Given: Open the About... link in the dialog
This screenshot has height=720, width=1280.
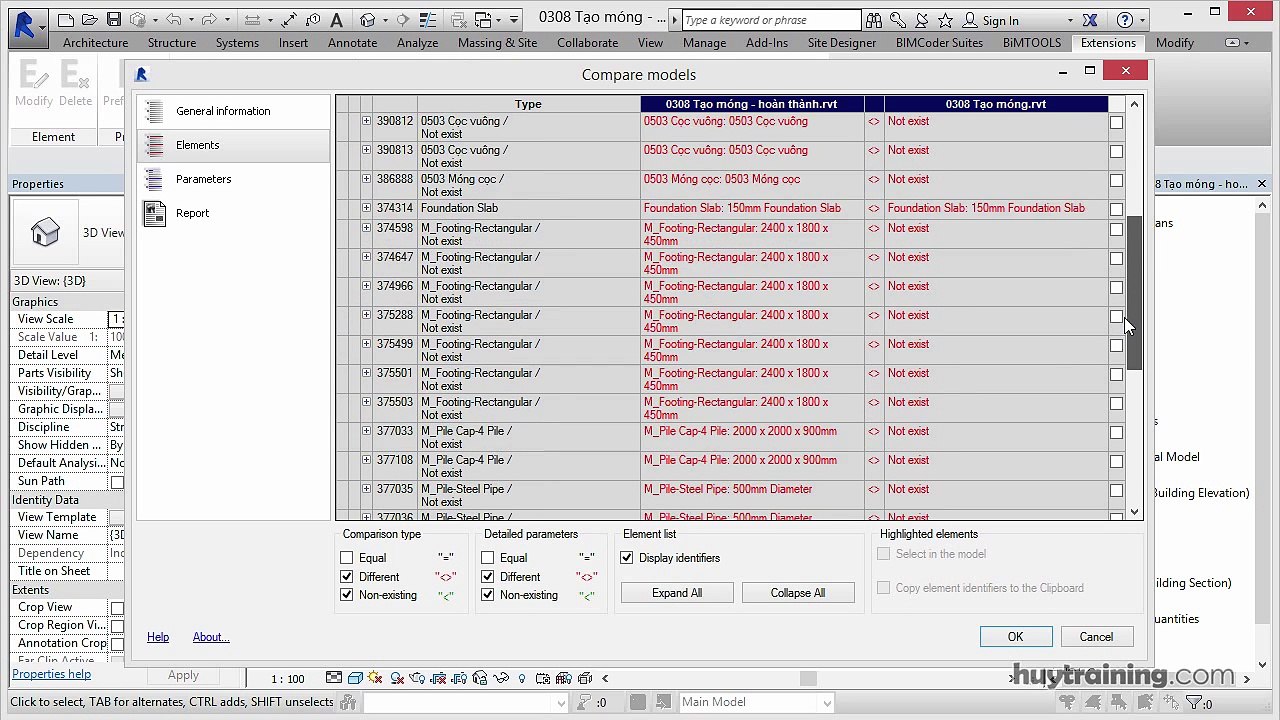Looking at the screenshot, I should (x=211, y=637).
